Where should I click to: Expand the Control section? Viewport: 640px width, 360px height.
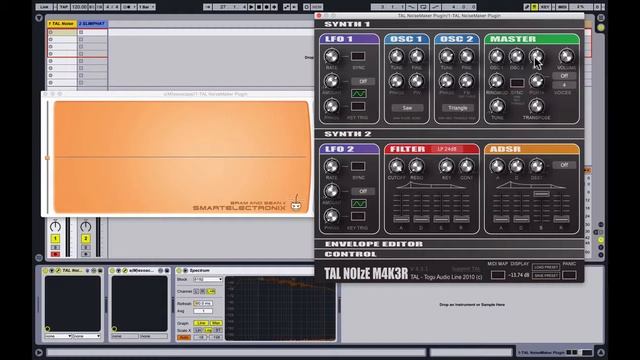449,254
